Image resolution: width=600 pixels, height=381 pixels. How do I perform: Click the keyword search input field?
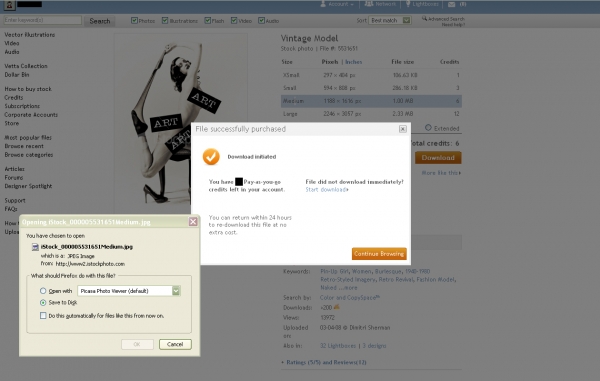tap(42, 20)
